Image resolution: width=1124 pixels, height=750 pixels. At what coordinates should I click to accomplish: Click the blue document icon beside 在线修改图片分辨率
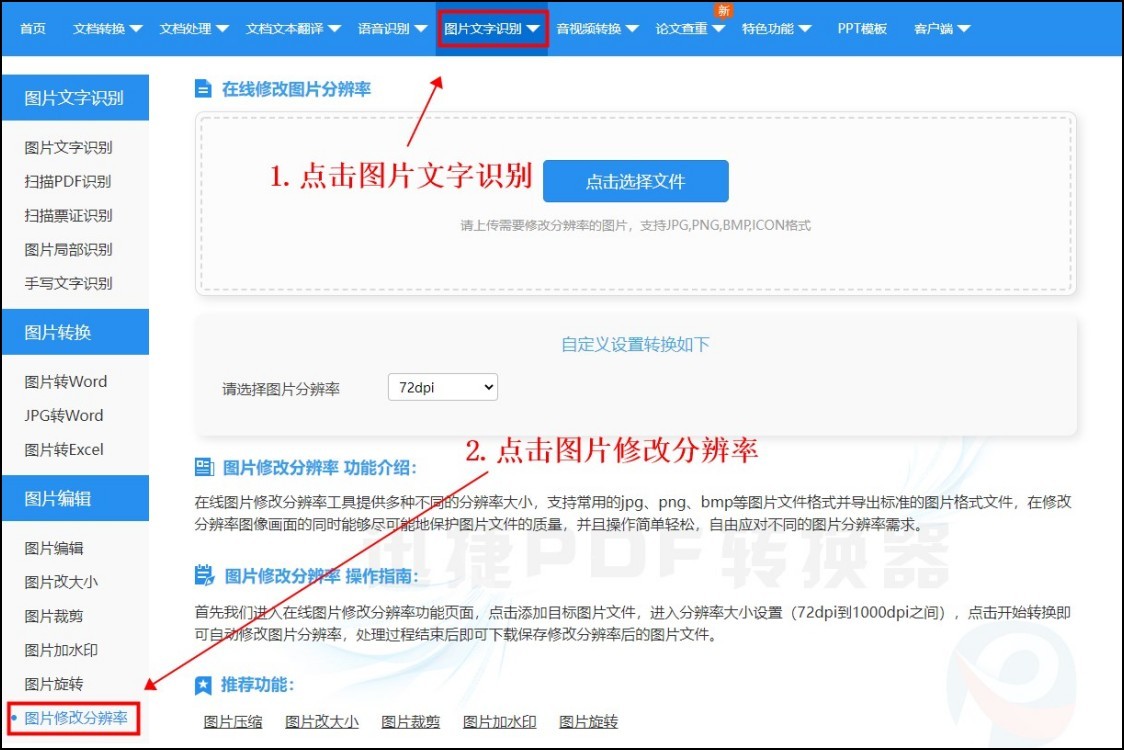pyautogui.click(x=202, y=88)
